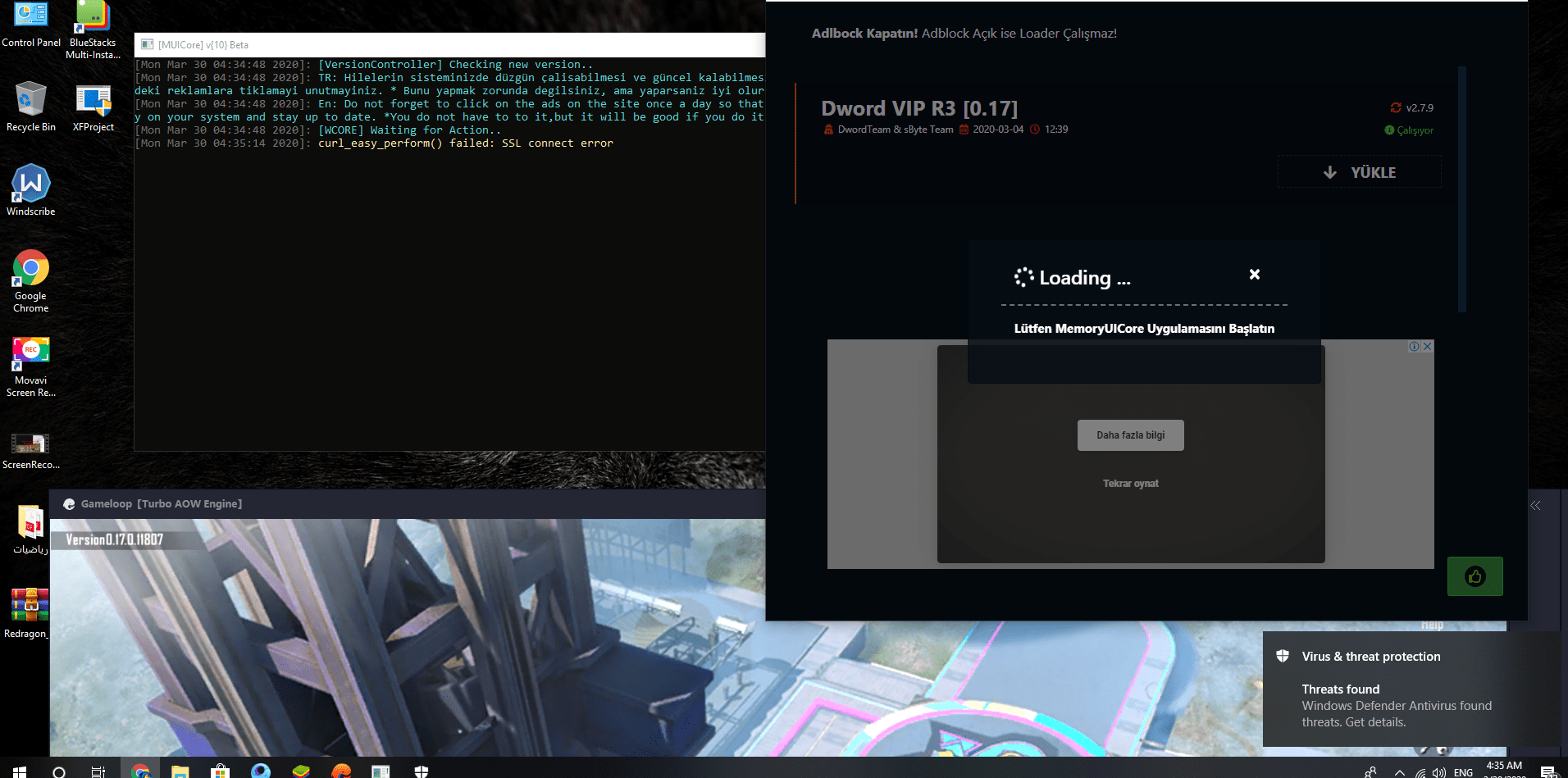Image resolution: width=1568 pixels, height=778 pixels.
Task: Close the advertisement with its X icon
Action: click(1428, 347)
